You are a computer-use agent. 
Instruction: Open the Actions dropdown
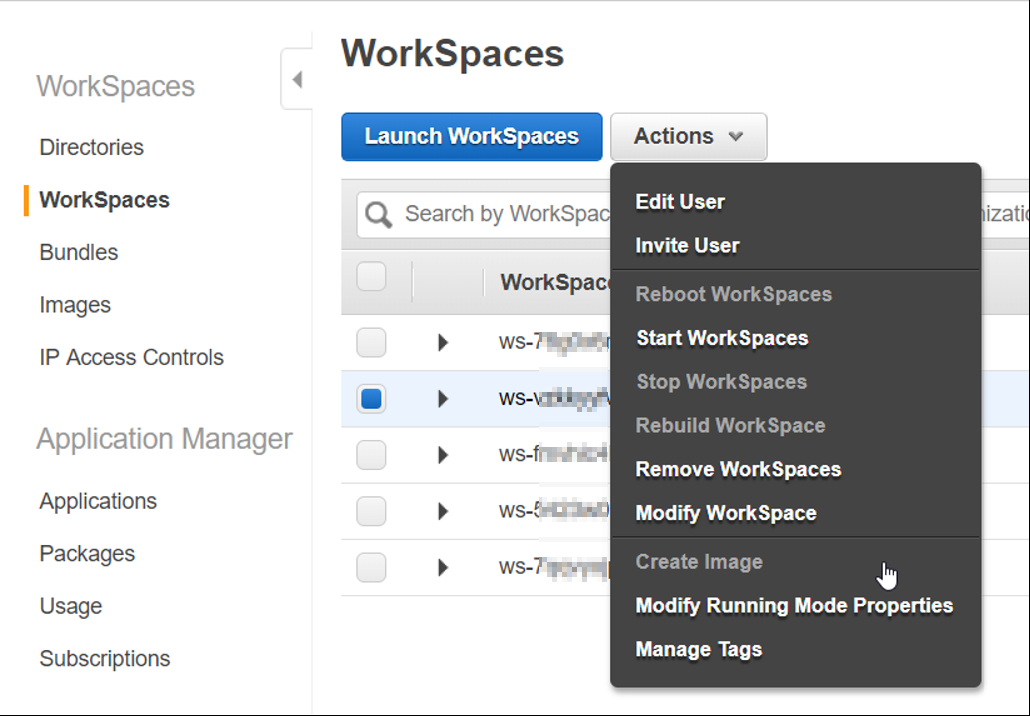pos(688,136)
